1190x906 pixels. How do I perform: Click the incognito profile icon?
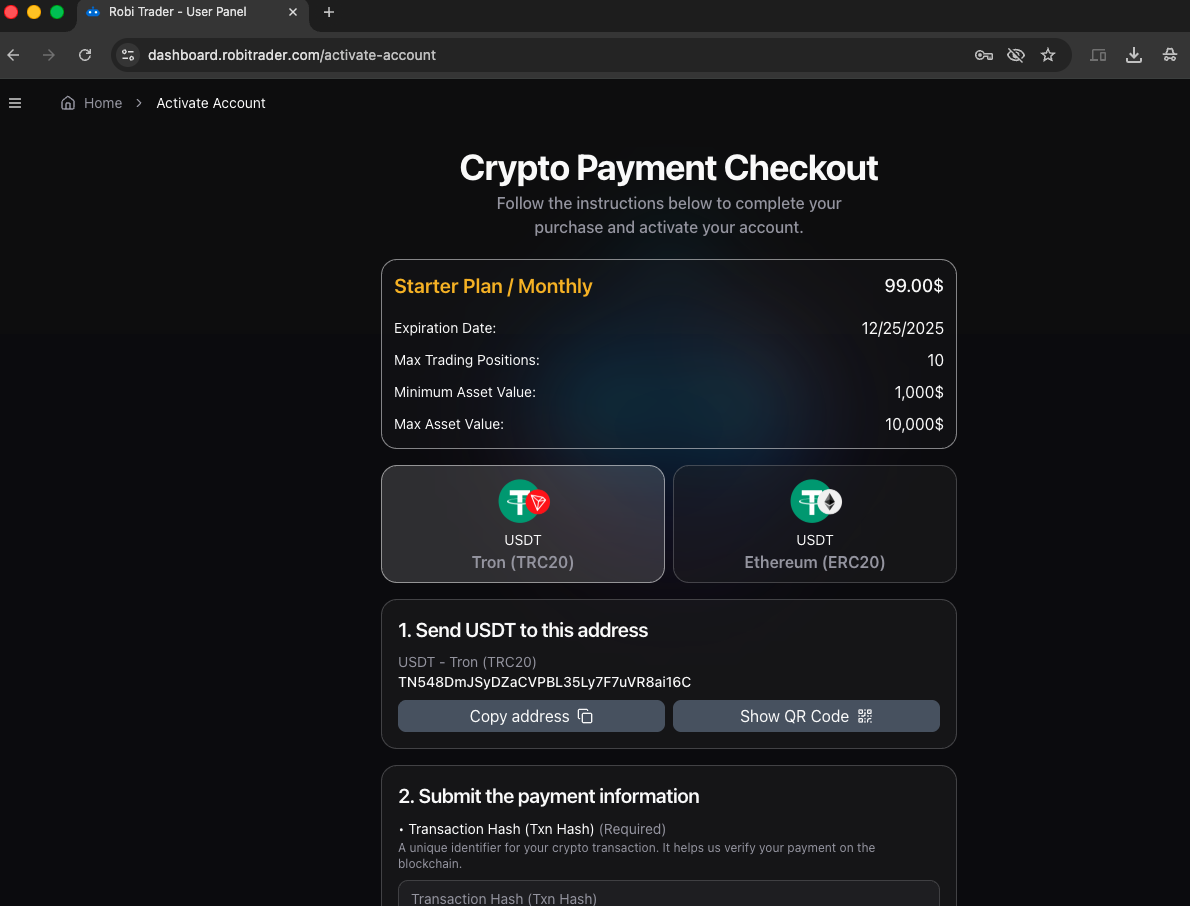coord(1169,55)
